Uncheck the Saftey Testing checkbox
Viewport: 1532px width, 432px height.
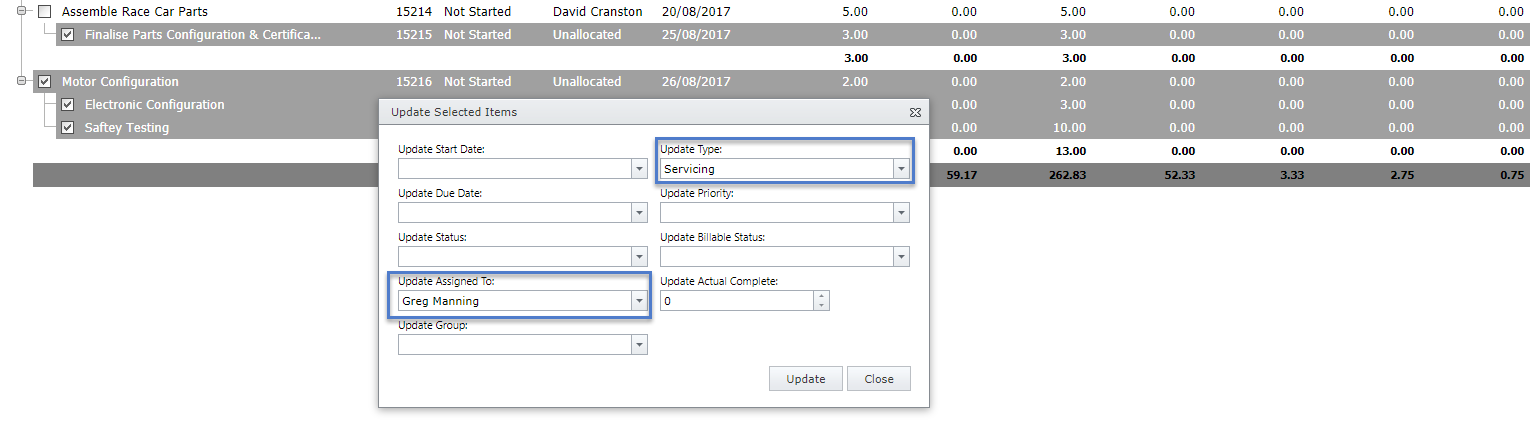point(67,128)
